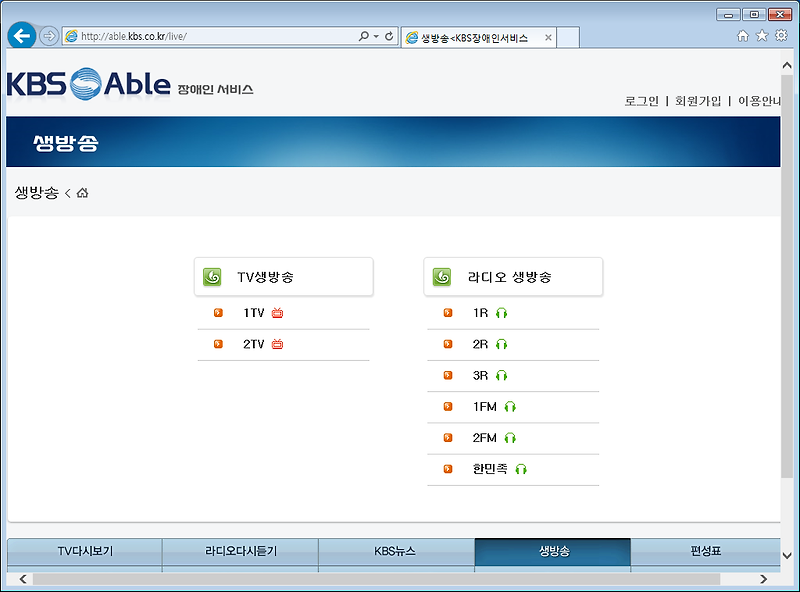Open the 2TV live link
Screen dimensions: 800x592
tap(254, 344)
